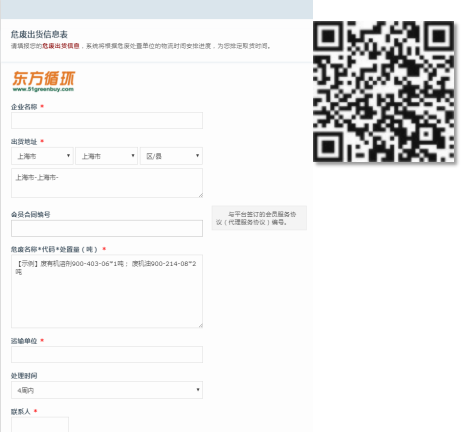The height and width of the screenshot is (432, 462).
Task: Click the 处理时间 label
Action: [x=24, y=376]
